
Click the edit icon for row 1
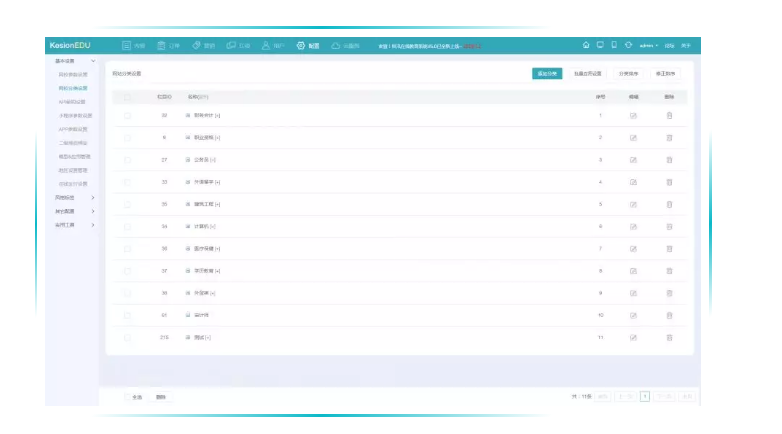[633, 116]
